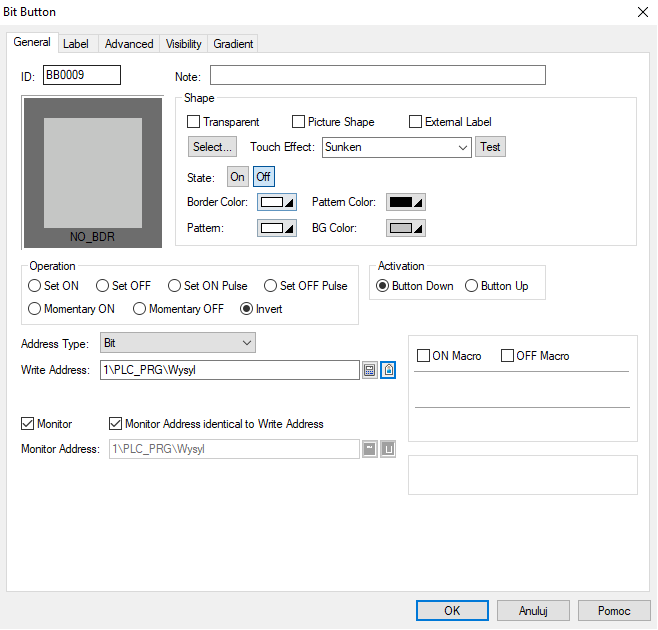
Task: Click into the Note text field
Action: pyautogui.click(x=378, y=75)
